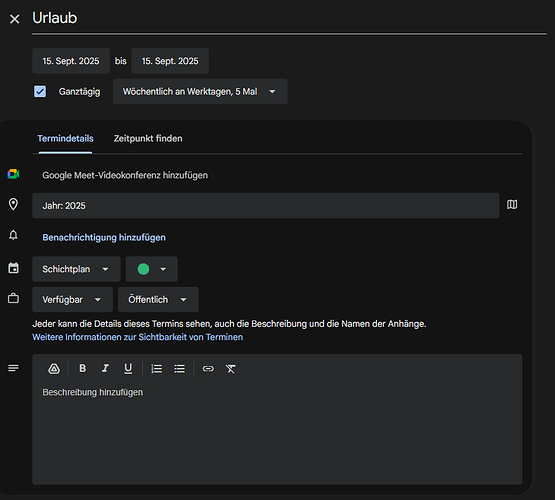Insert a bulleted list in description
Image resolution: width=555 pixels, height=500 pixels.
(x=179, y=369)
